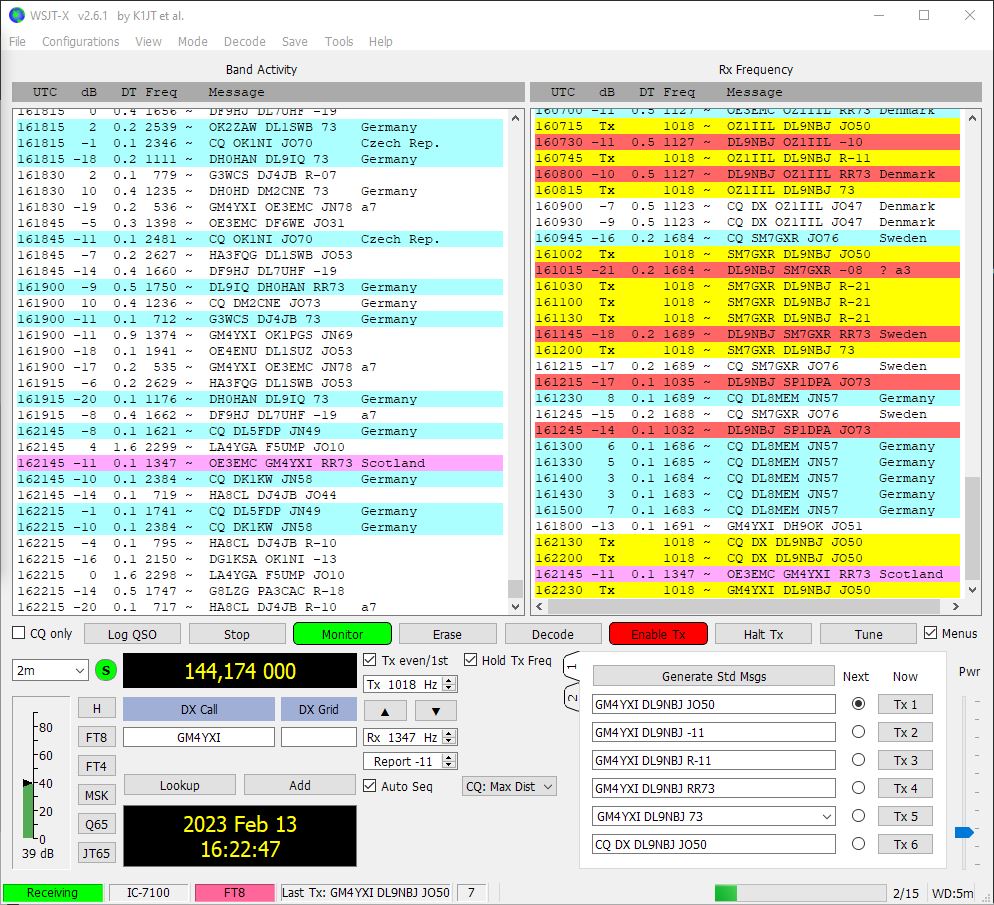Adjust Tx 1018 Hz spinner arrows

449,684
